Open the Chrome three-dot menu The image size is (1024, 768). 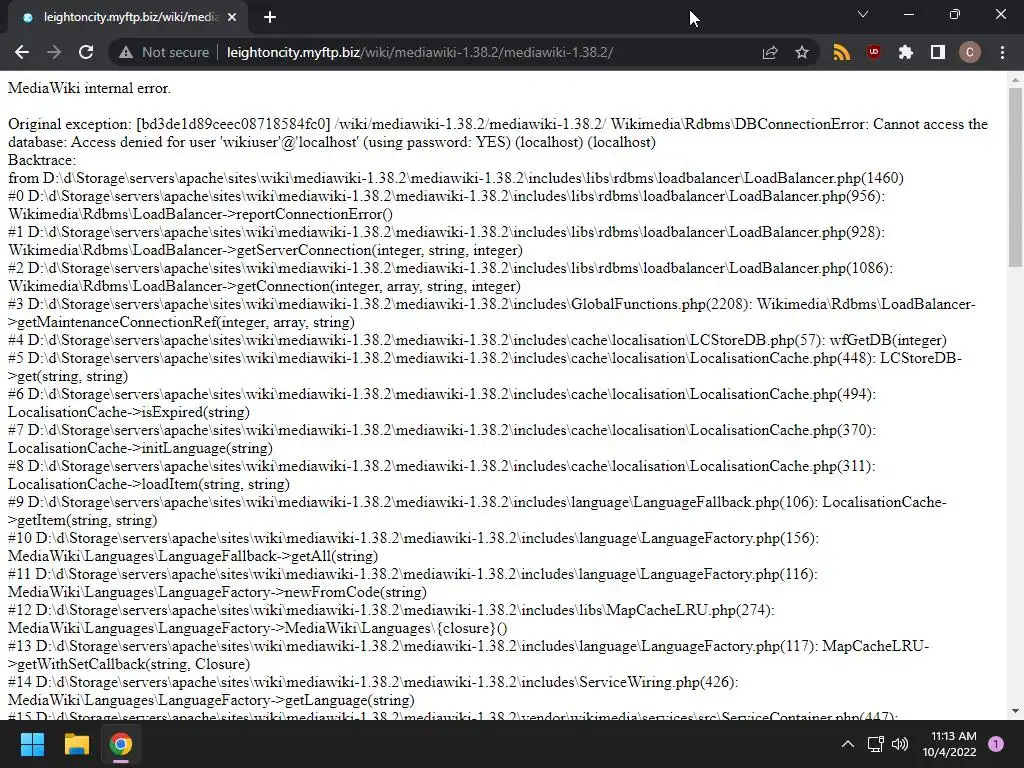pos(1002,52)
